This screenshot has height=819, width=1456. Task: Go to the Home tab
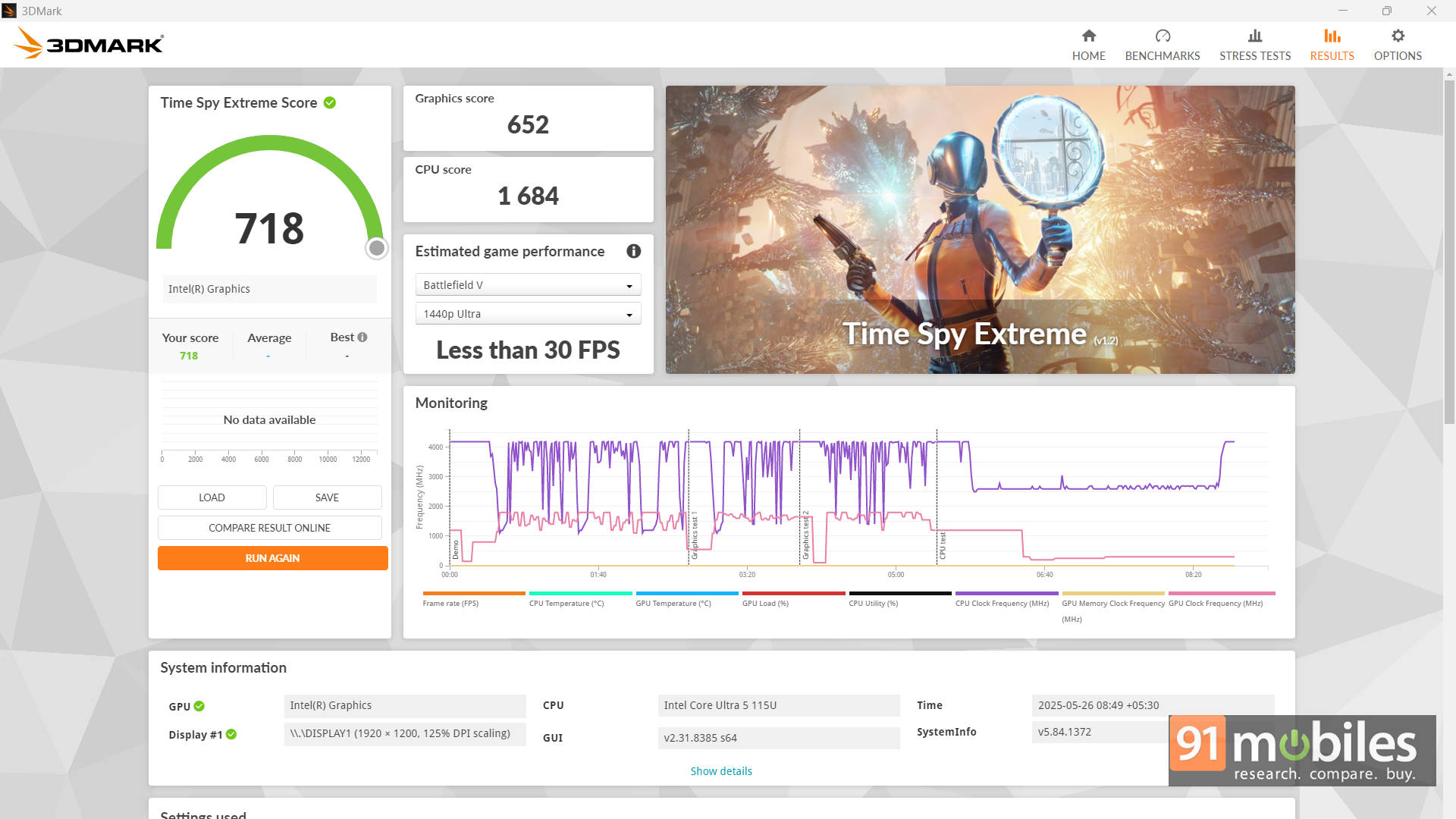1088,45
